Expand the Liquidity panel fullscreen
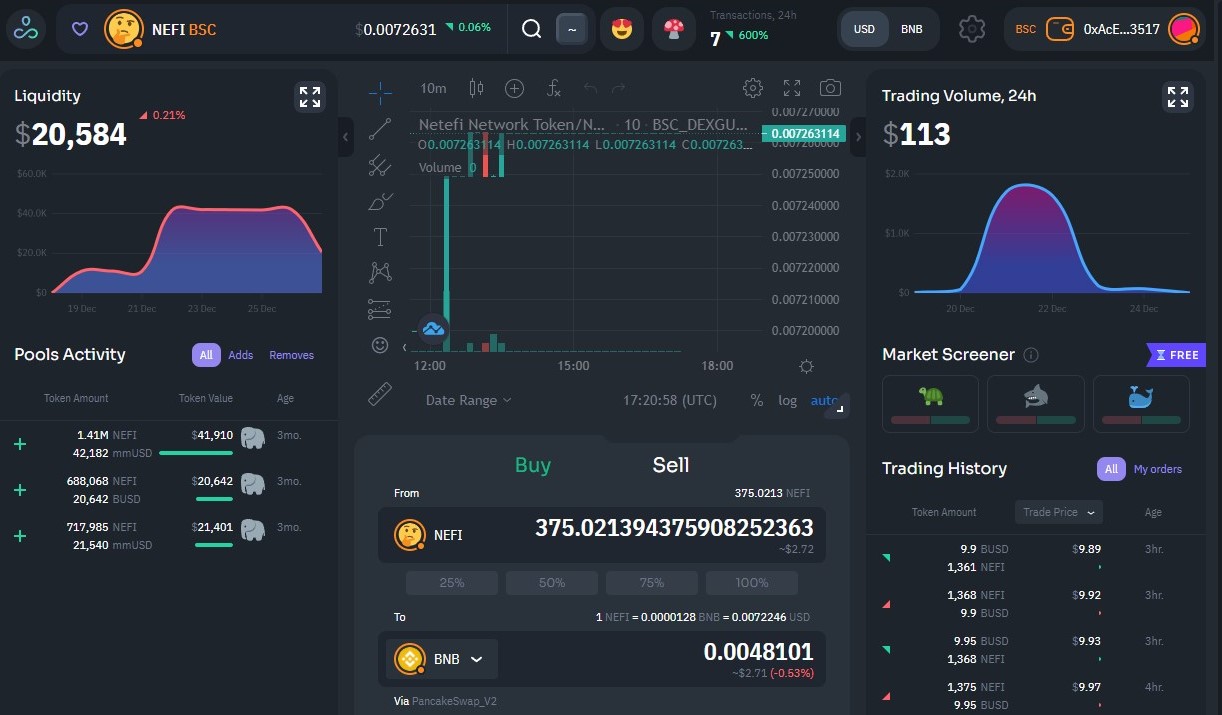Image resolution: width=1222 pixels, height=715 pixels. 310,97
